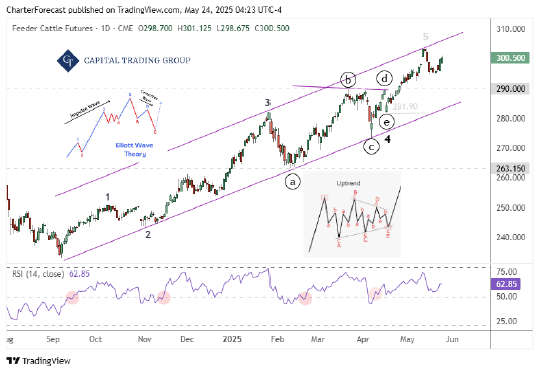Click the circled 'd' wave label

click(x=384, y=79)
